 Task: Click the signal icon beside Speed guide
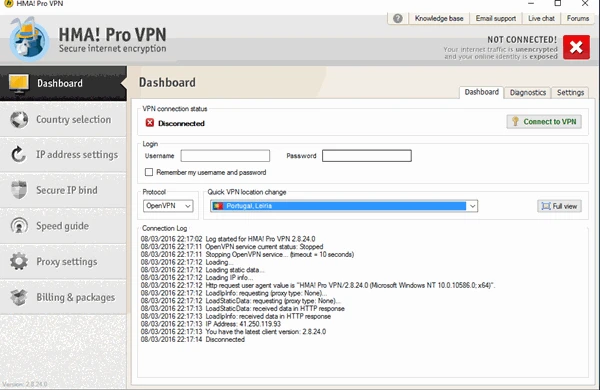[x=19, y=226]
